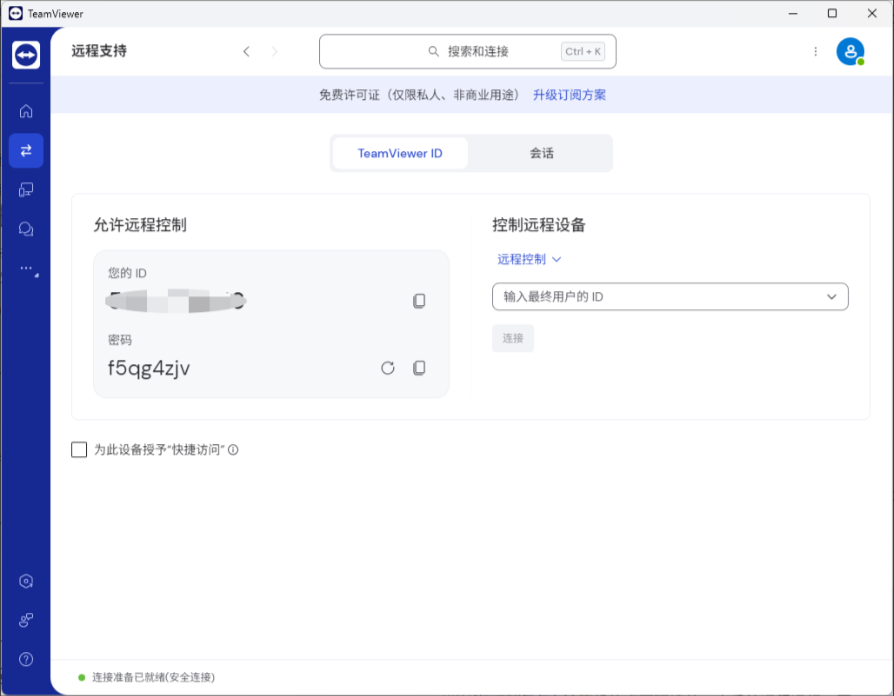The width and height of the screenshot is (894, 696).
Task: Regenerate a new random password
Action: (x=388, y=368)
